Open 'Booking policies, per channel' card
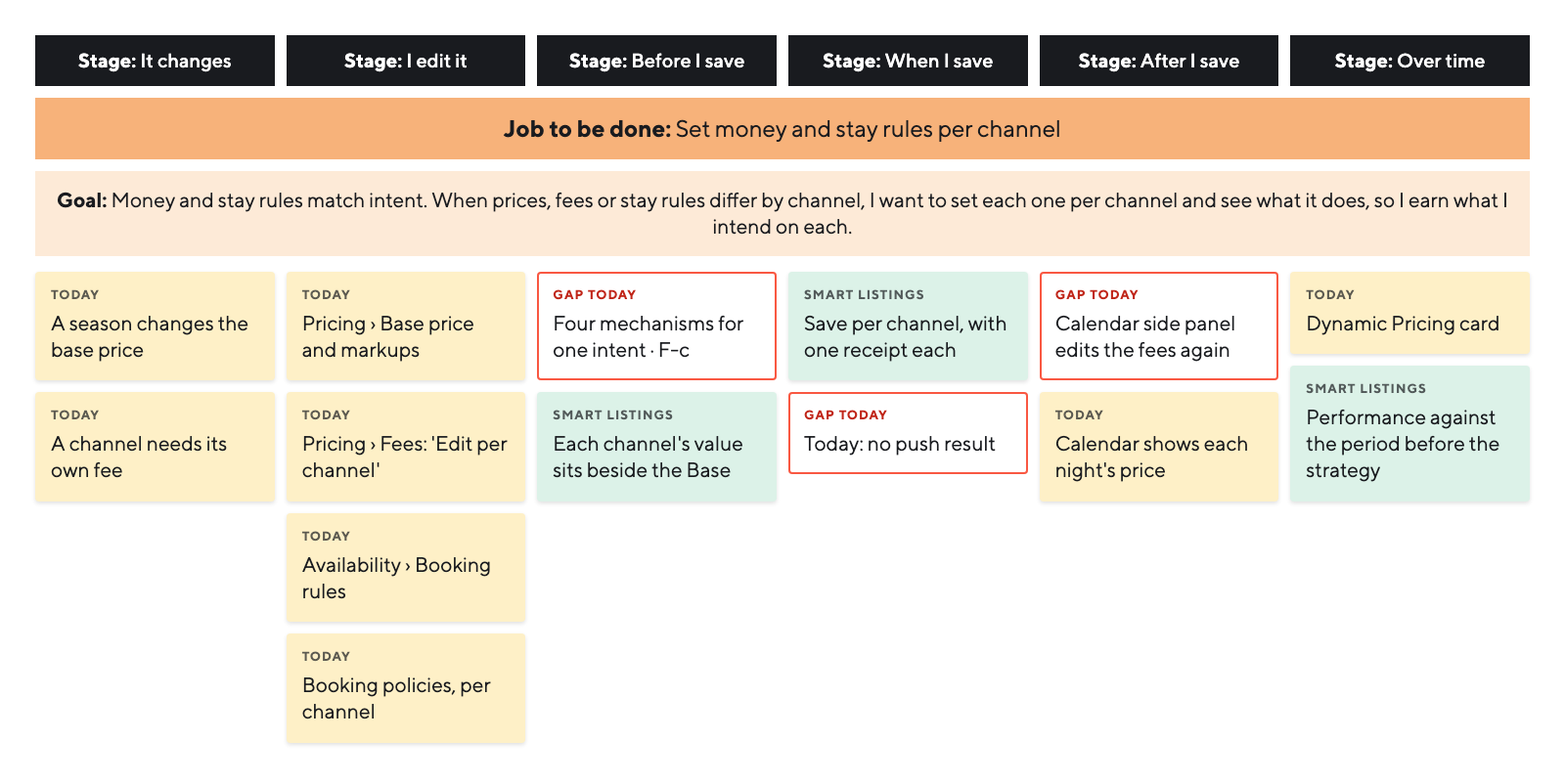Image resolution: width=1565 pixels, height=784 pixels. pos(406,688)
